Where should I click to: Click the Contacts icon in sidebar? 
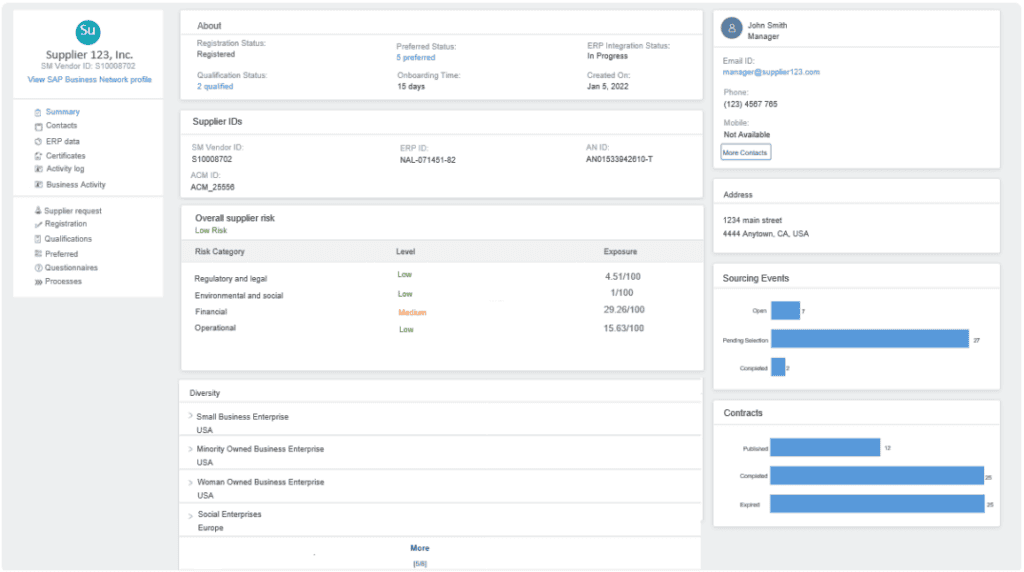click(x=38, y=127)
